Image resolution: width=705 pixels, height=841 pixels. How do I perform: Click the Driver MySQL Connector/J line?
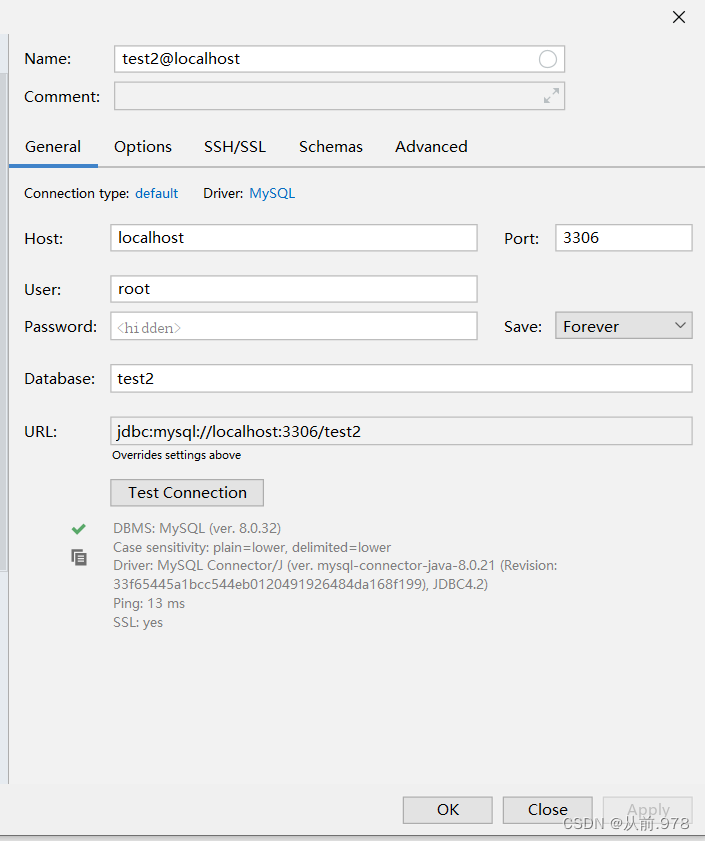pos(335,565)
